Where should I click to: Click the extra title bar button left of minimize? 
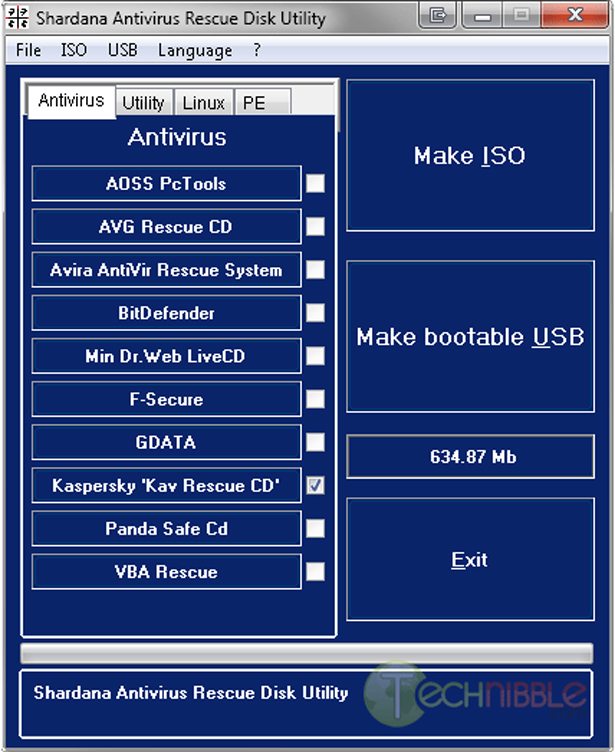[x=437, y=15]
